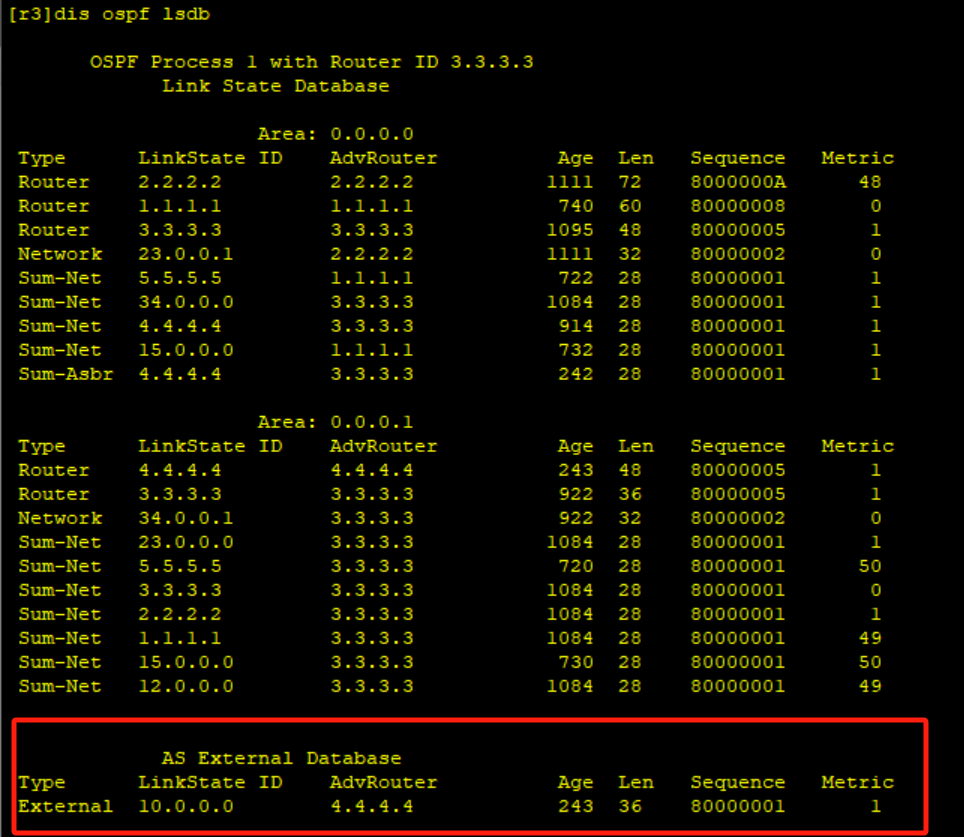The height and width of the screenshot is (837, 964).
Task: Click age value '722'
Action: point(576,278)
